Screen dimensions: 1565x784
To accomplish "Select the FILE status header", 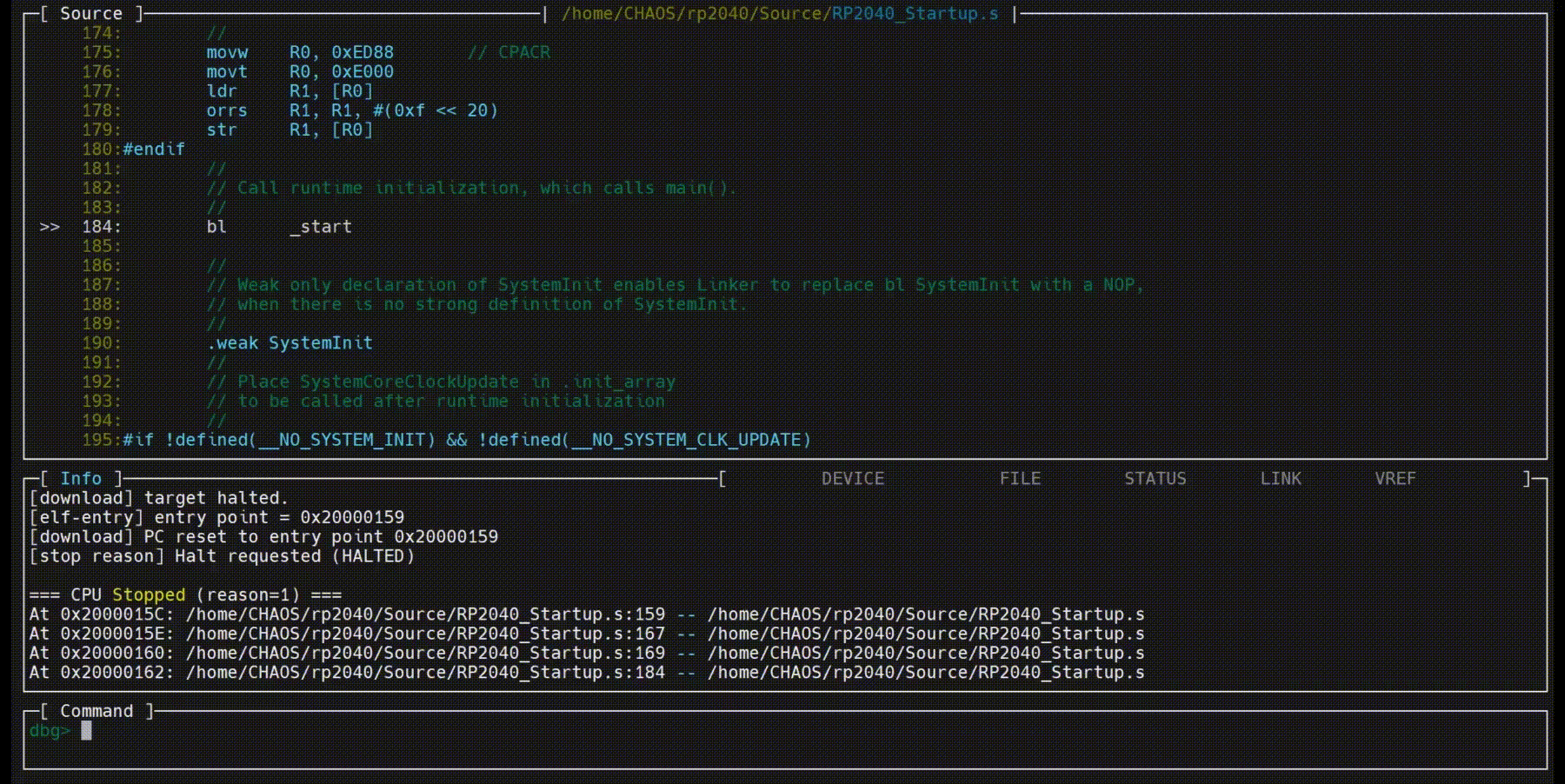I will coord(1019,479).
